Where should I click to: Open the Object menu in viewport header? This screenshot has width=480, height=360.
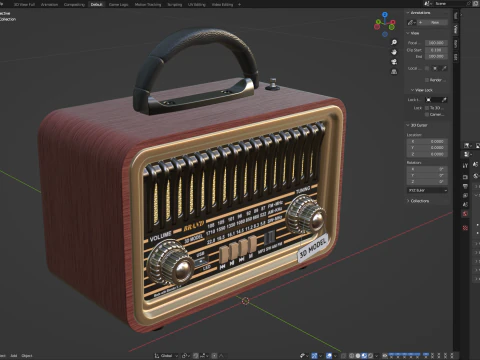point(27,356)
